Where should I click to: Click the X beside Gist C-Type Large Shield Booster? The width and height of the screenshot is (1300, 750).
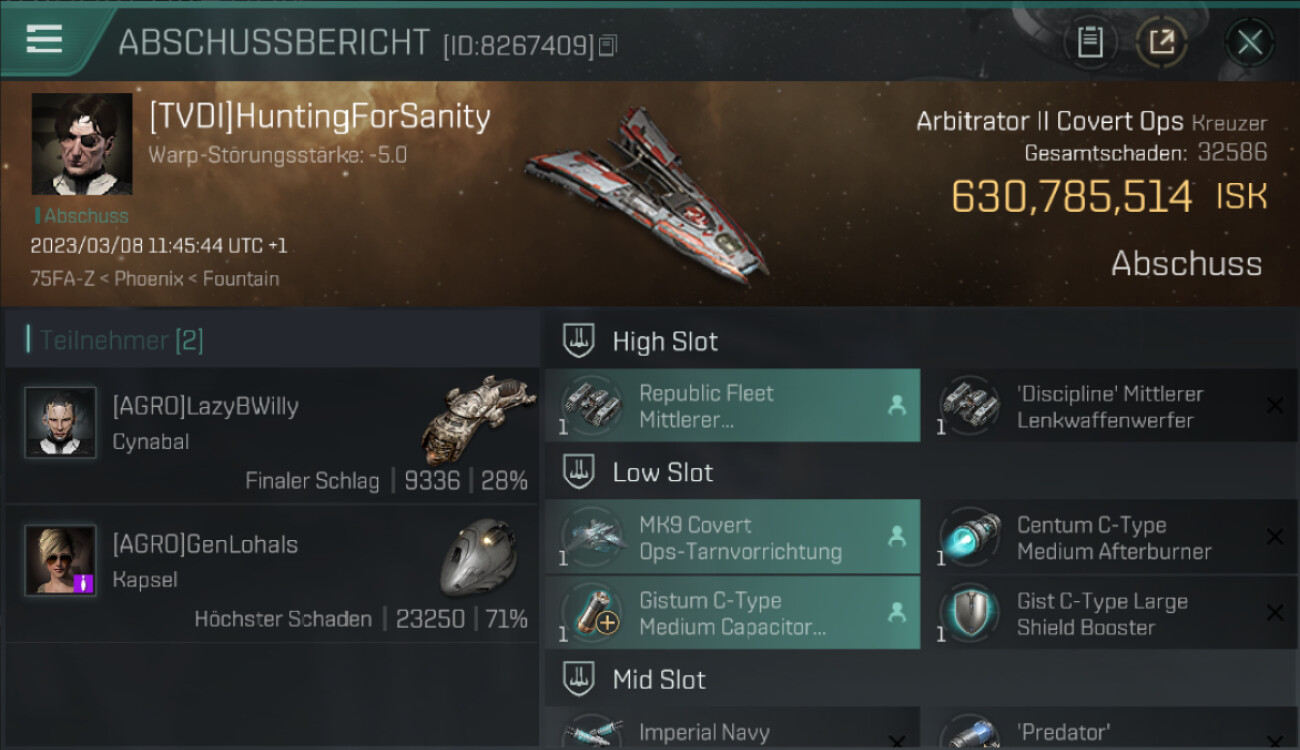click(x=1275, y=613)
